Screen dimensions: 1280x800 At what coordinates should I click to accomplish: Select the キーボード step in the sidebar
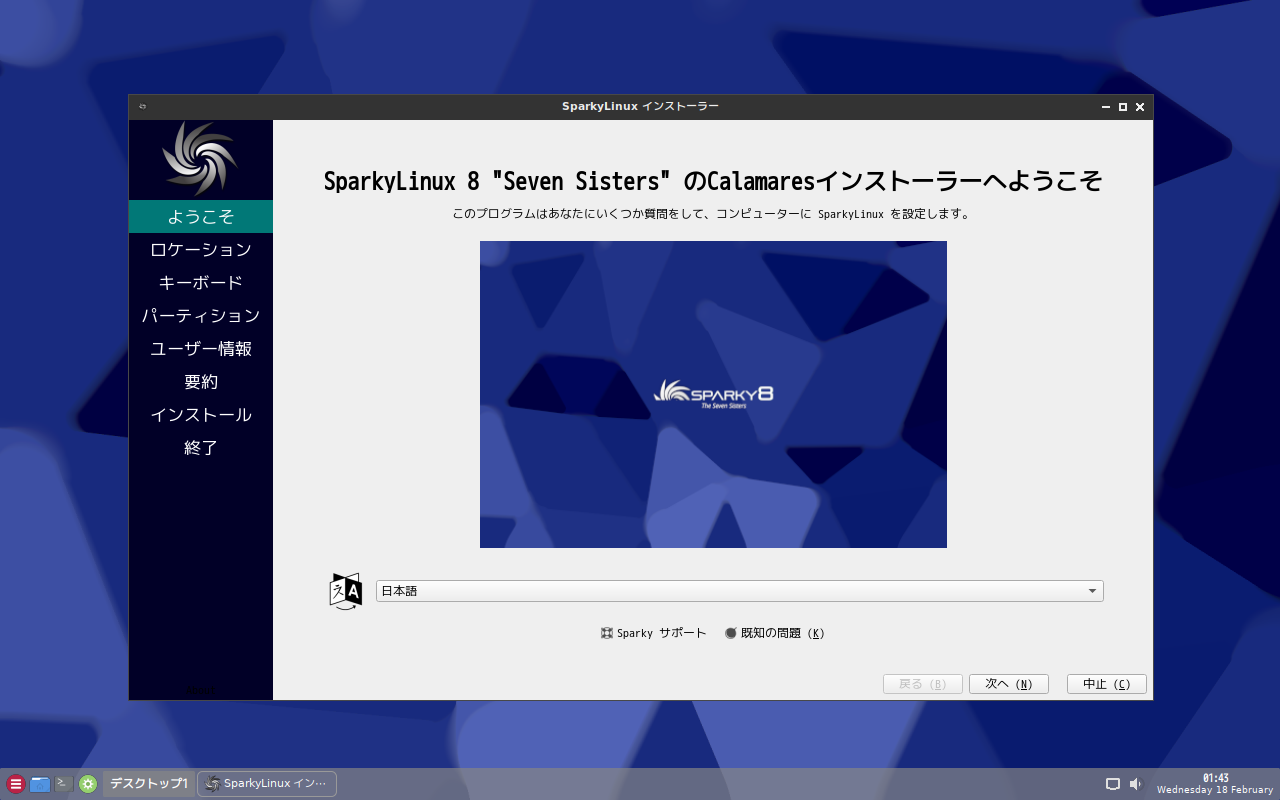[201, 282]
